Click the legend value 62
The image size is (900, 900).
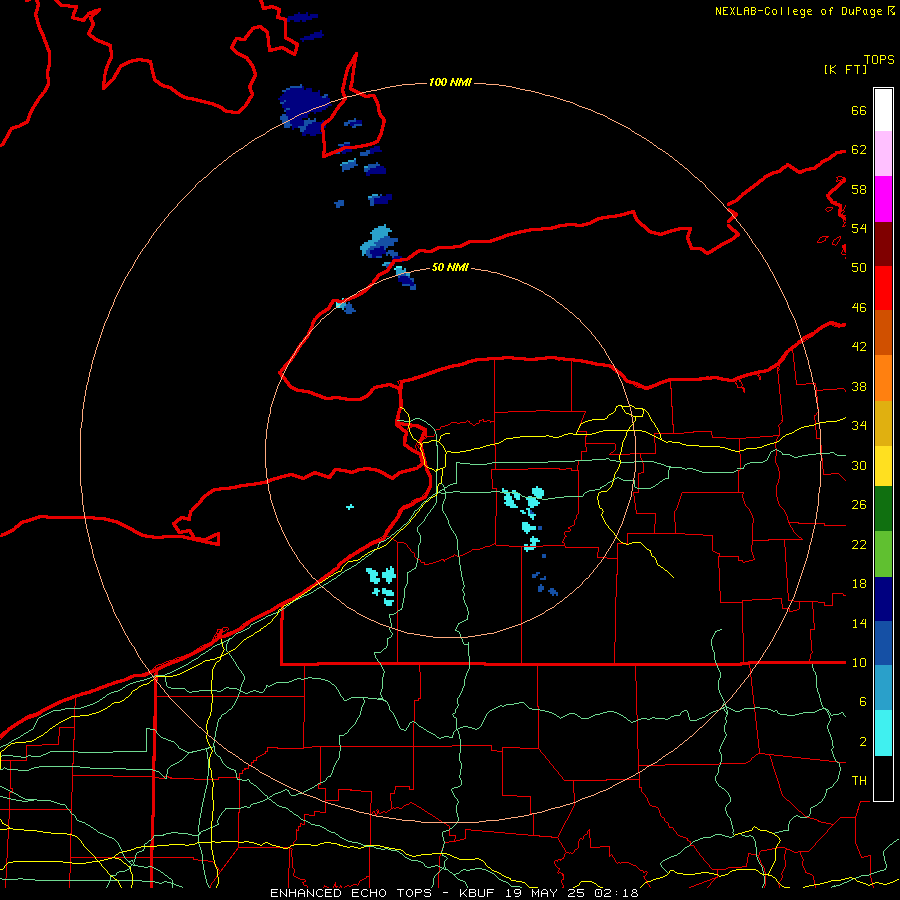[x=859, y=150]
